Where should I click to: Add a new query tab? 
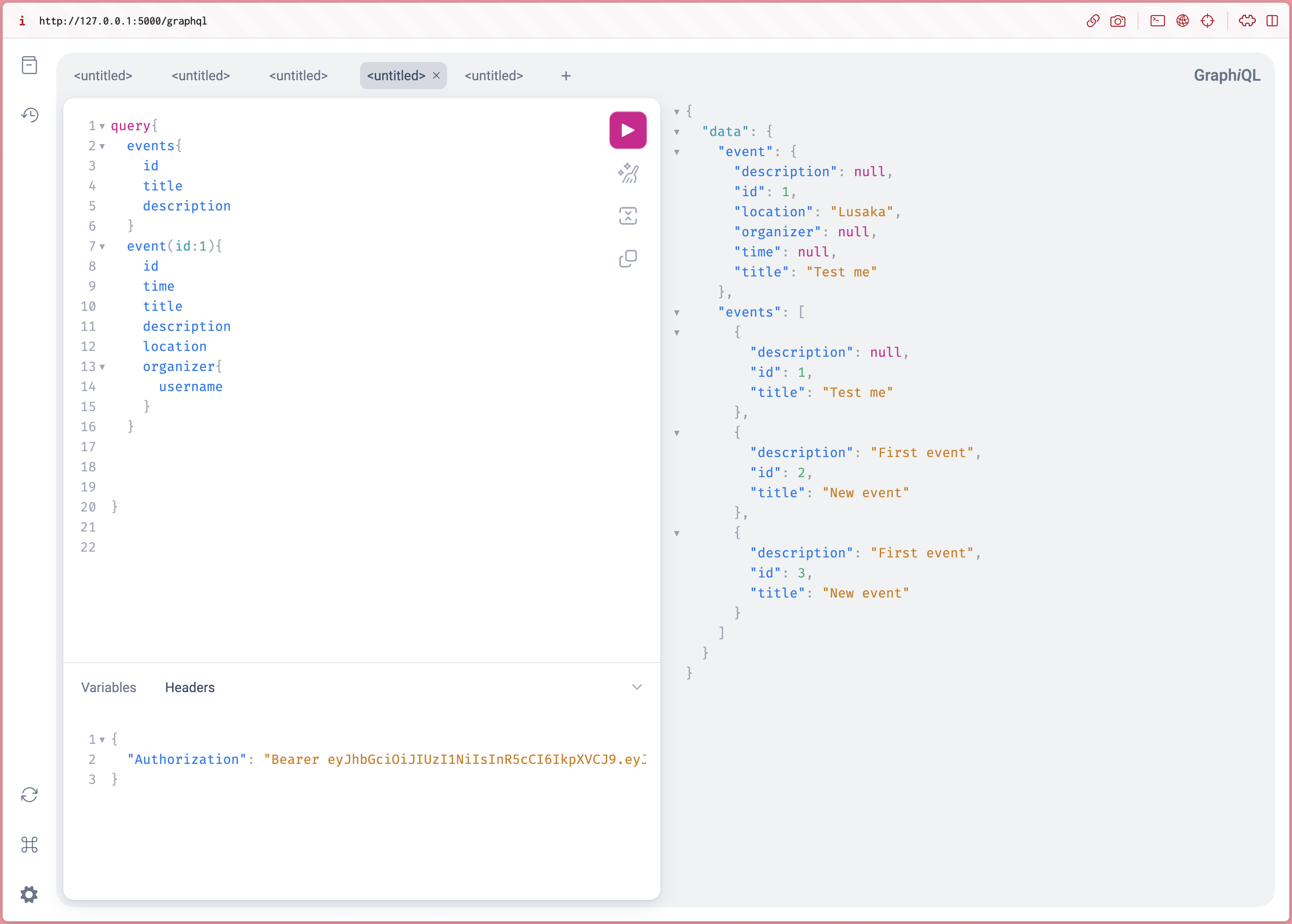click(566, 76)
